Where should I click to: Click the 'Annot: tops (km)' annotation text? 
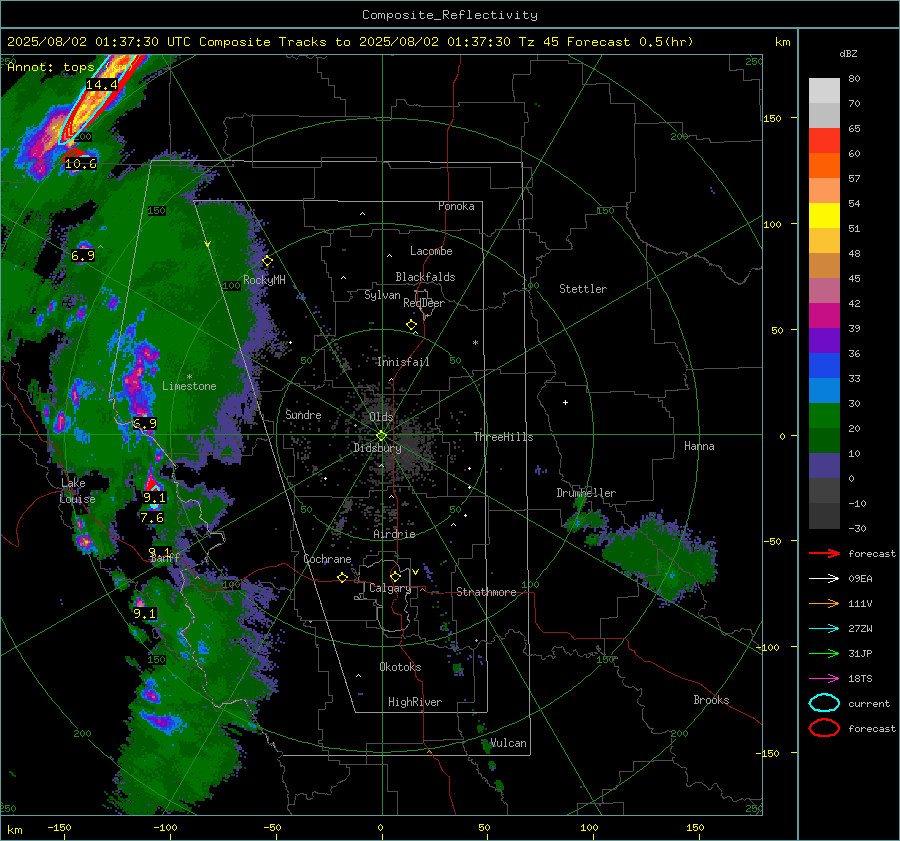coord(69,67)
